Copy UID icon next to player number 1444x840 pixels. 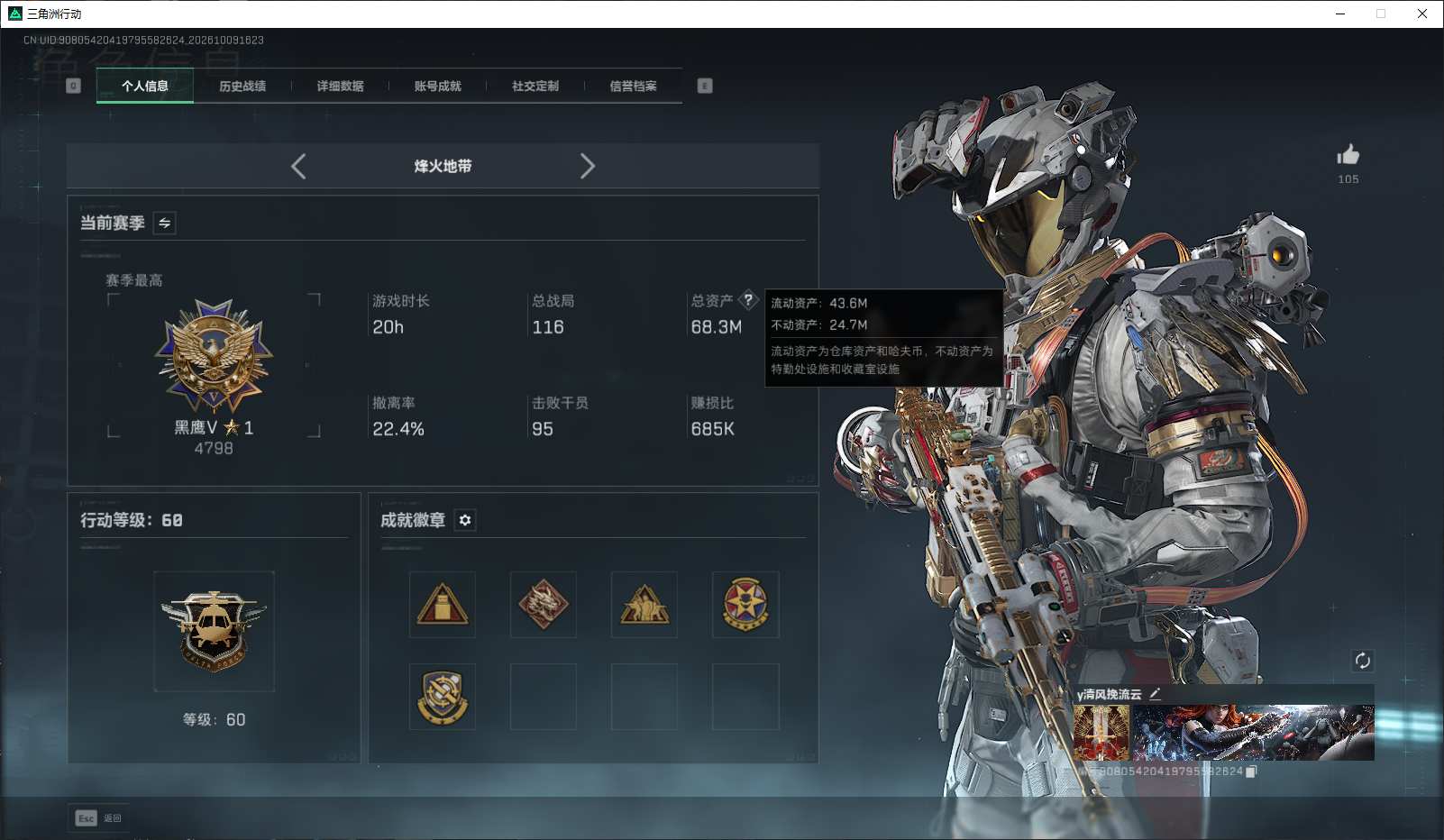click(x=1250, y=772)
